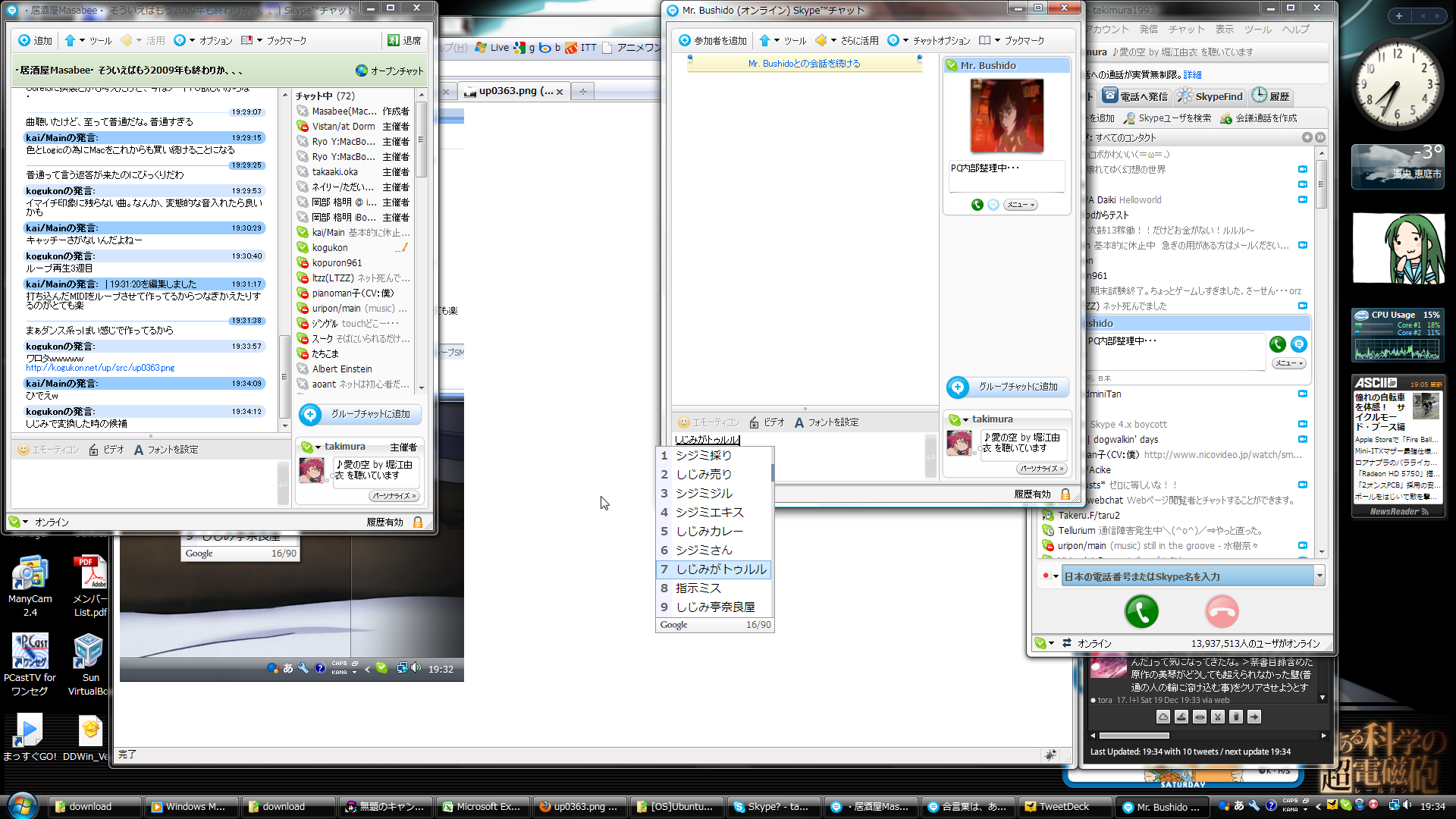The width and height of the screenshot is (1456, 819).
Task: Open link kogukon.net/up/src/up0363.png in chat
Action: click(x=100, y=368)
